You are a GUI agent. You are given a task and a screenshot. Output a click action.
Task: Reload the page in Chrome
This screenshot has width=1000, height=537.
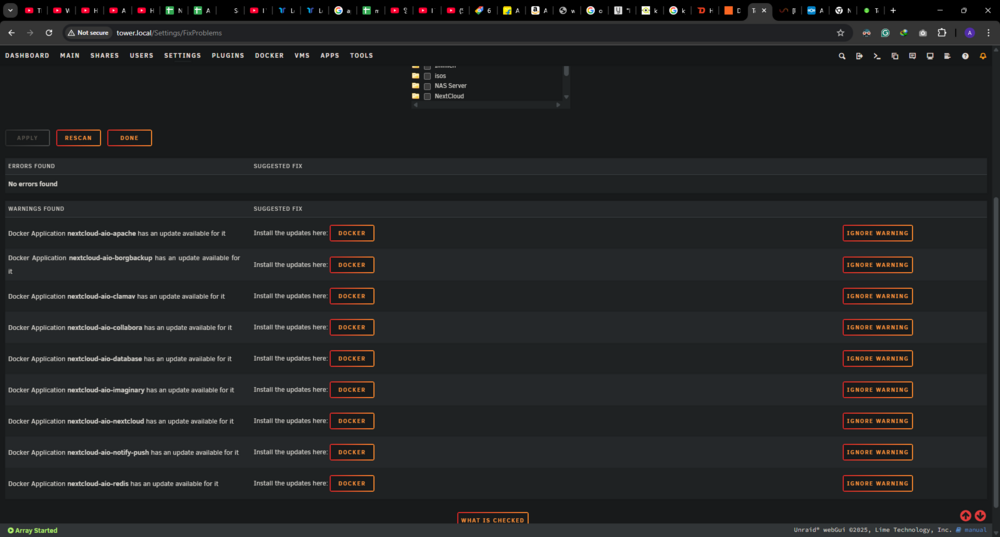[48, 33]
